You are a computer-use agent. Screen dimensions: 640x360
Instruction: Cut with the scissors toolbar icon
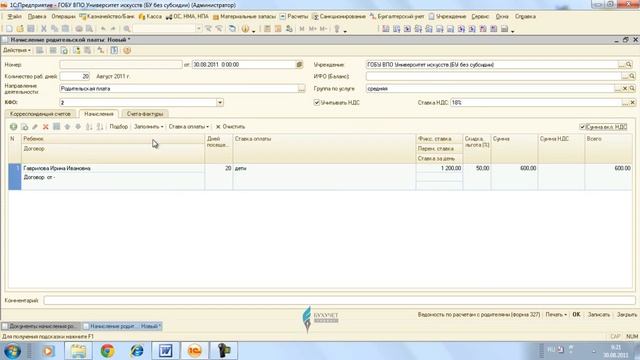point(44,29)
